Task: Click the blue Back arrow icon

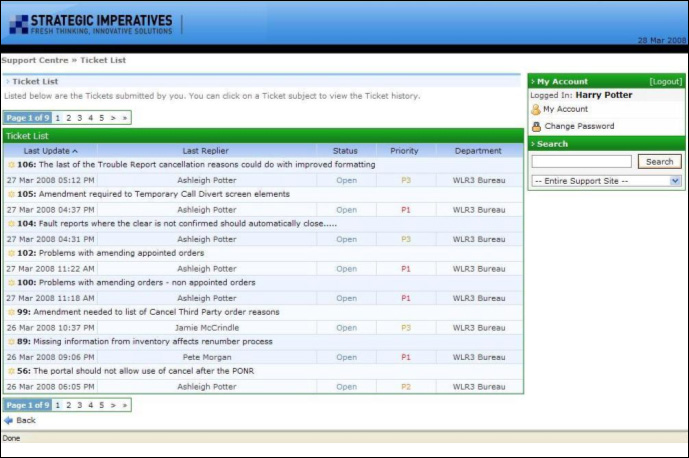Action: [x=9, y=421]
